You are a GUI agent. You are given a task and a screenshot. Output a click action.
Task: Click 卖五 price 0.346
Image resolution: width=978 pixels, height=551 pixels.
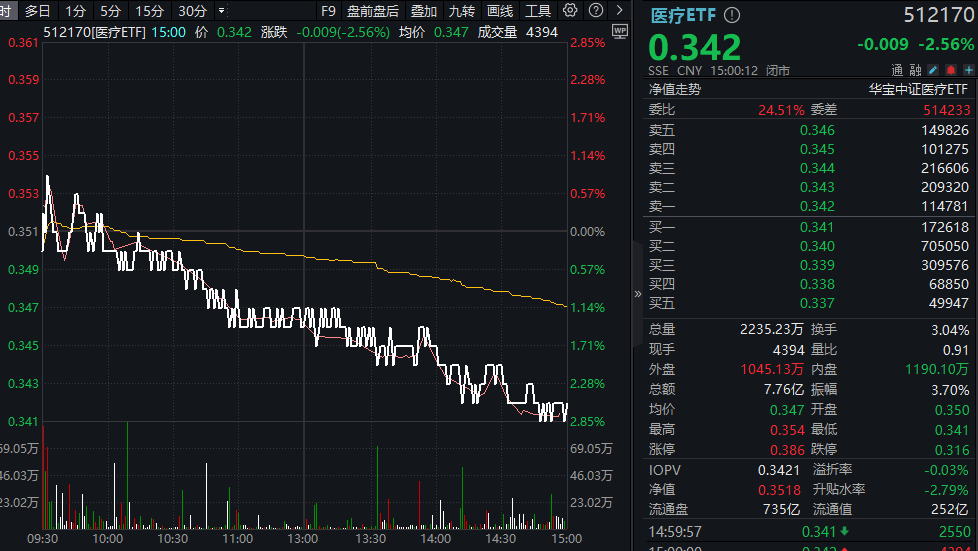(817, 130)
